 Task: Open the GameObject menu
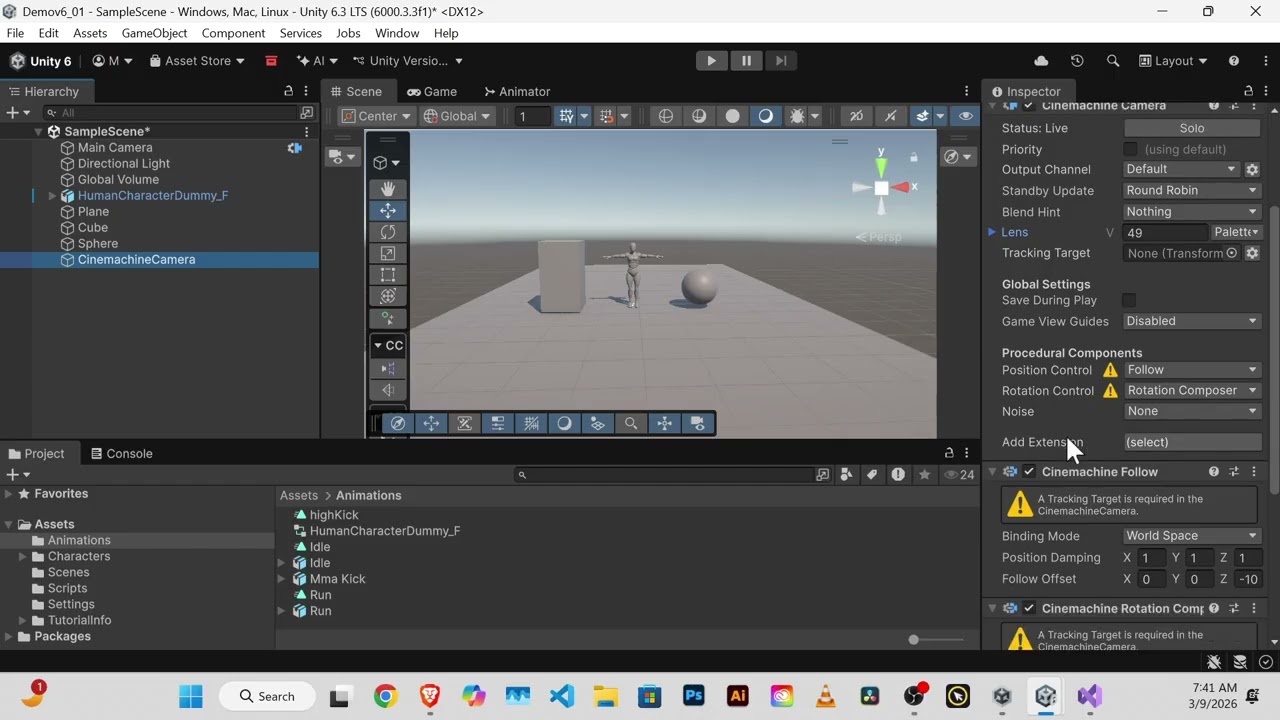click(x=155, y=33)
